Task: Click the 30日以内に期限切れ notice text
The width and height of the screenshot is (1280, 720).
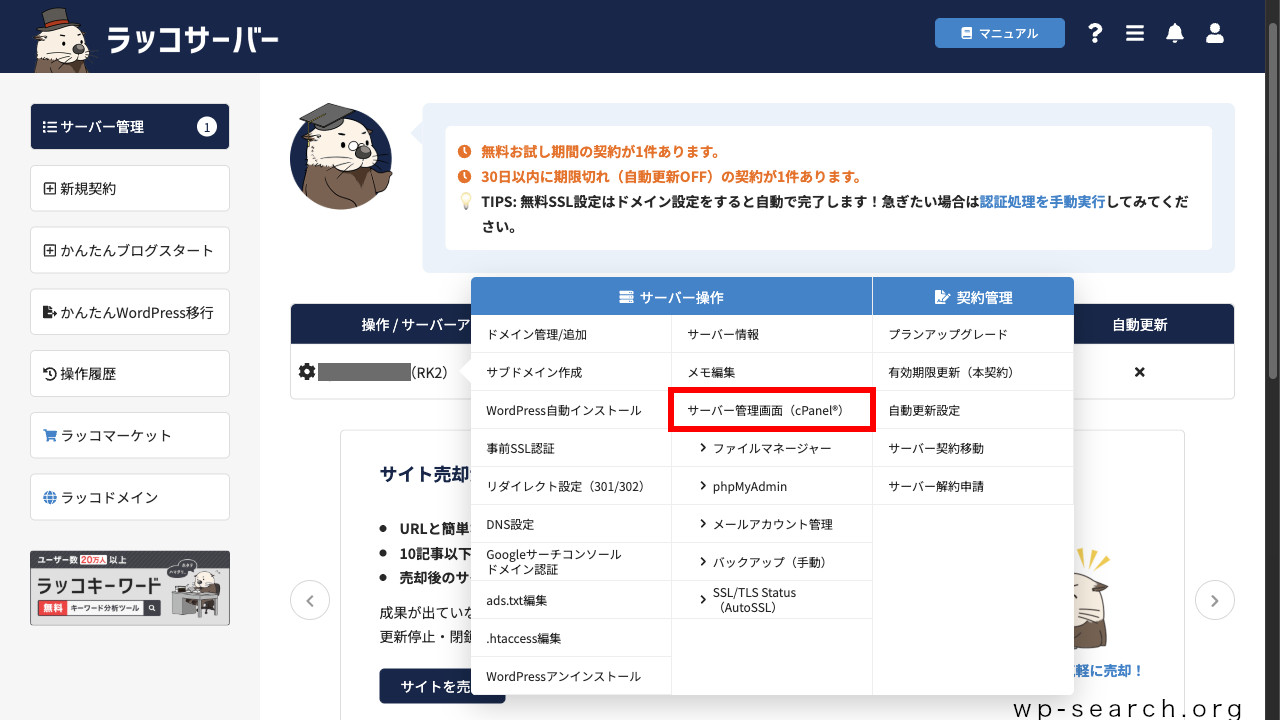Action: pos(671,177)
